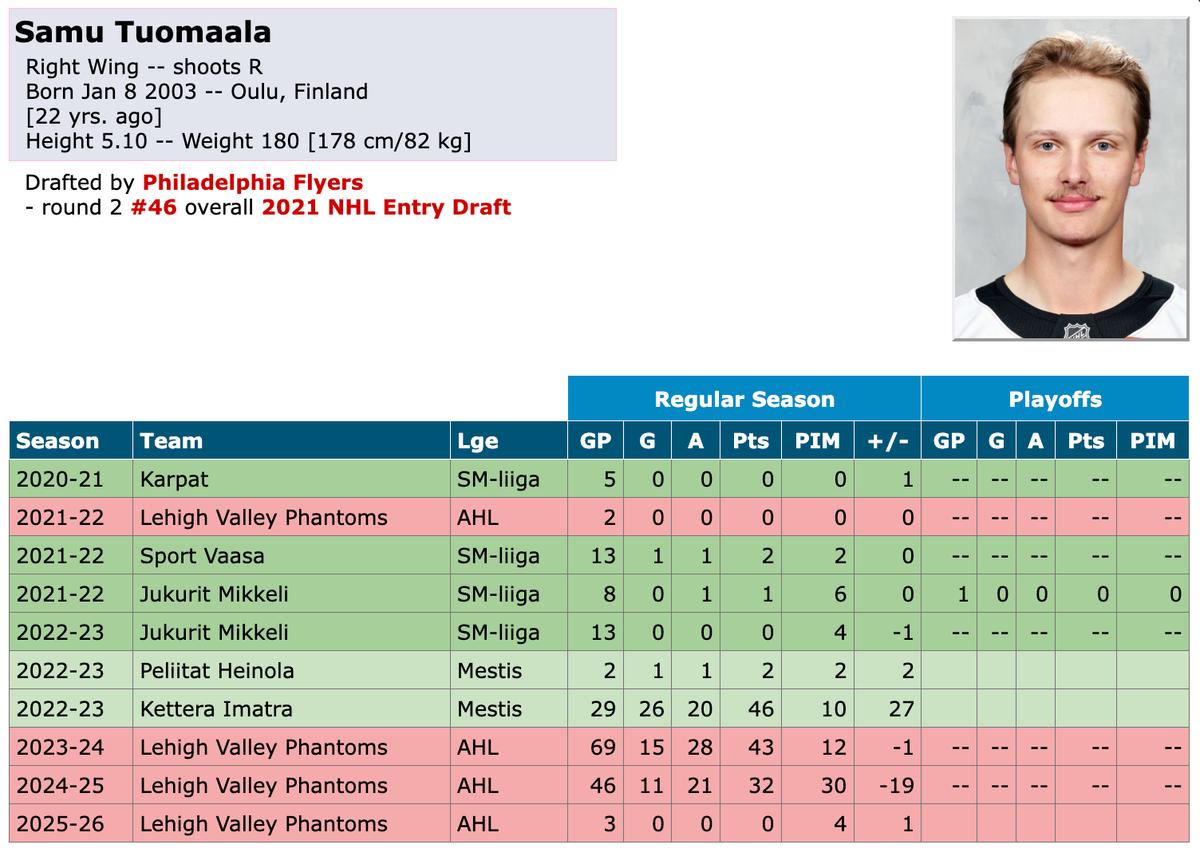
Task: Click Lehigh Valley Phantoms in the 2024-25 row
Action: click(x=263, y=786)
